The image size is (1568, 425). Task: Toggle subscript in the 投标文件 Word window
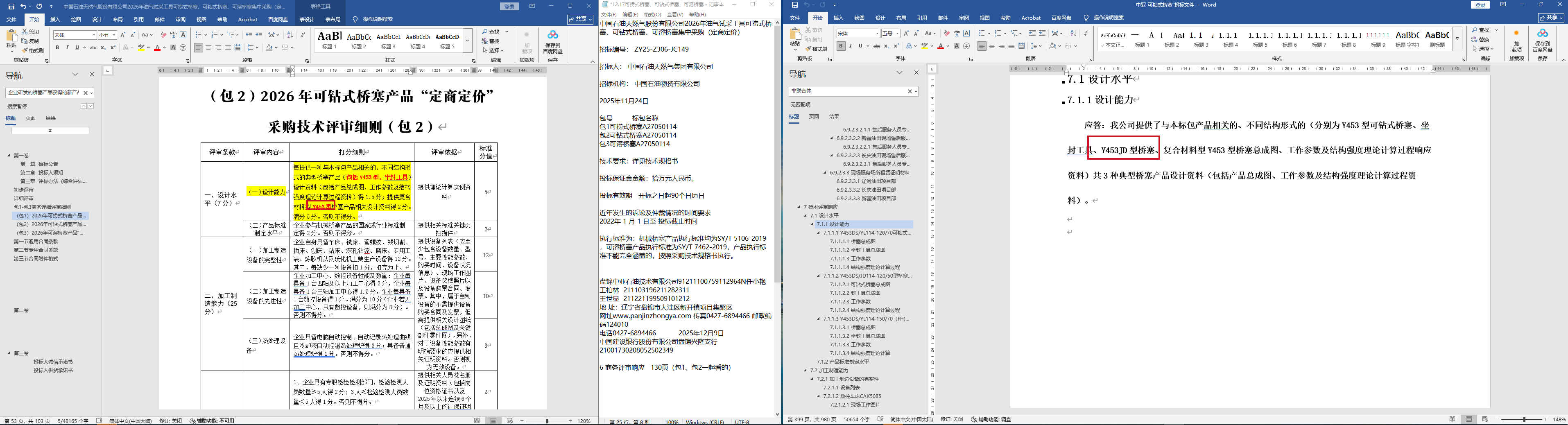[886, 46]
